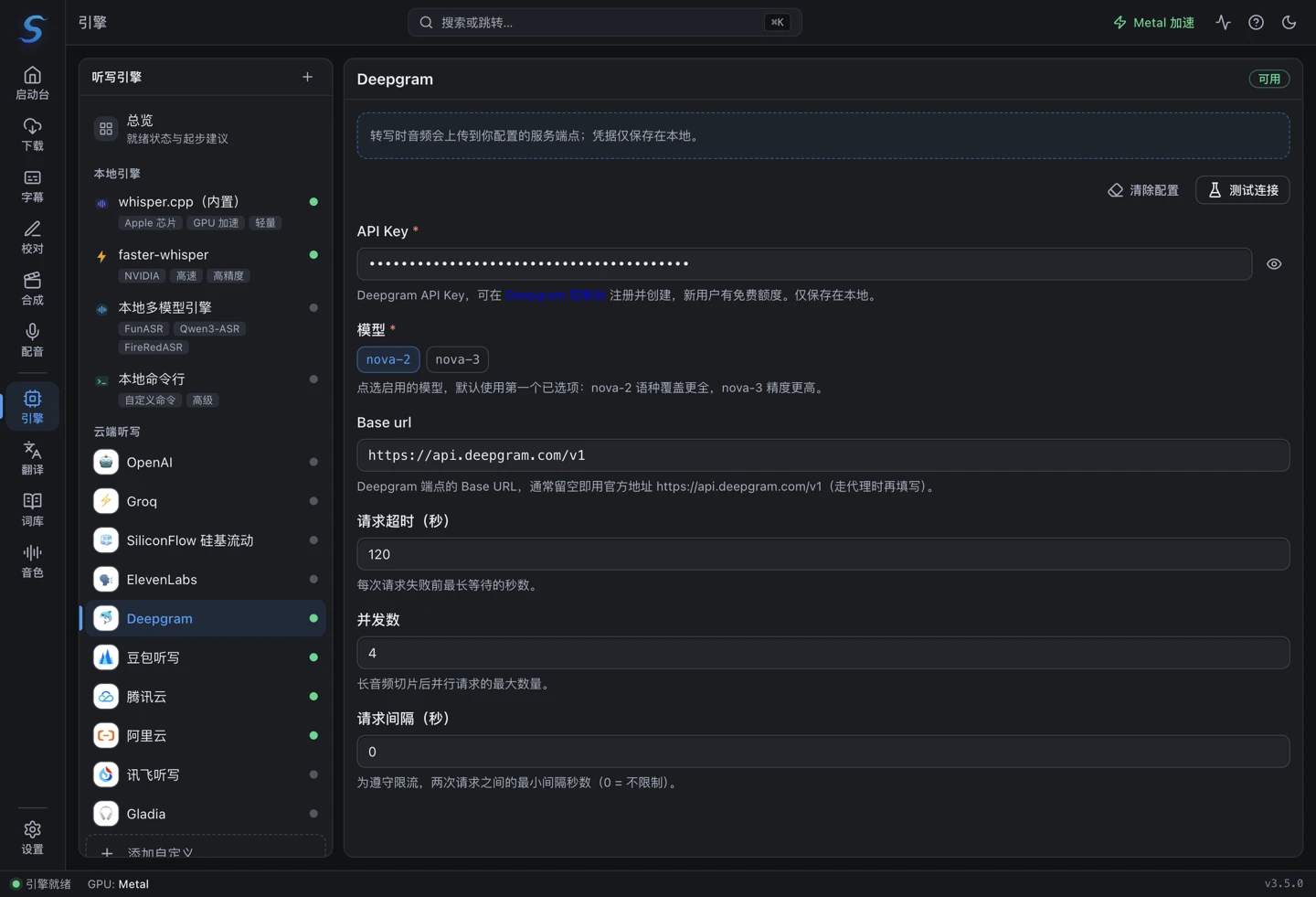Select SiliconFlow 硅基流动 engine

tap(205, 540)
